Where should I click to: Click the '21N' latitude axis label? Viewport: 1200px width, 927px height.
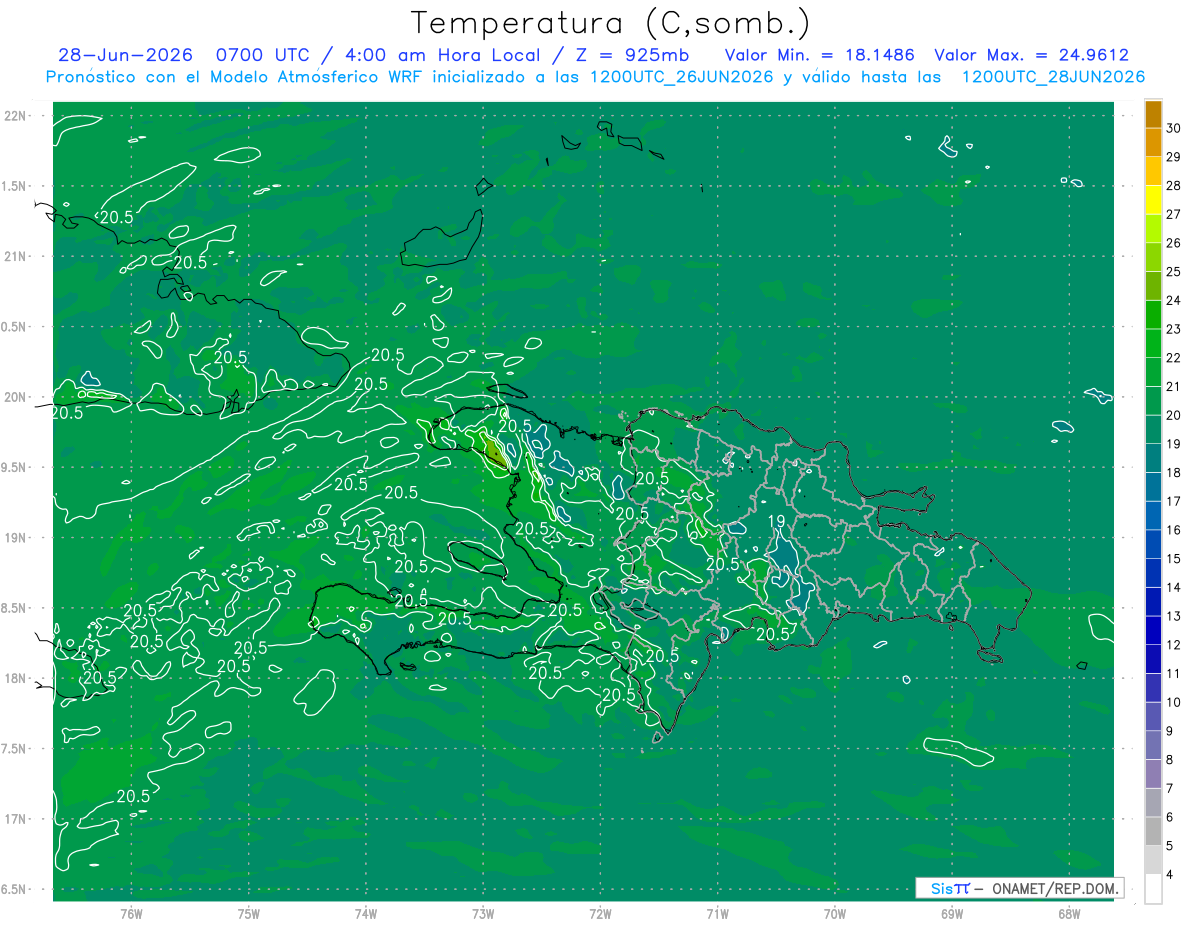(16, 256)
